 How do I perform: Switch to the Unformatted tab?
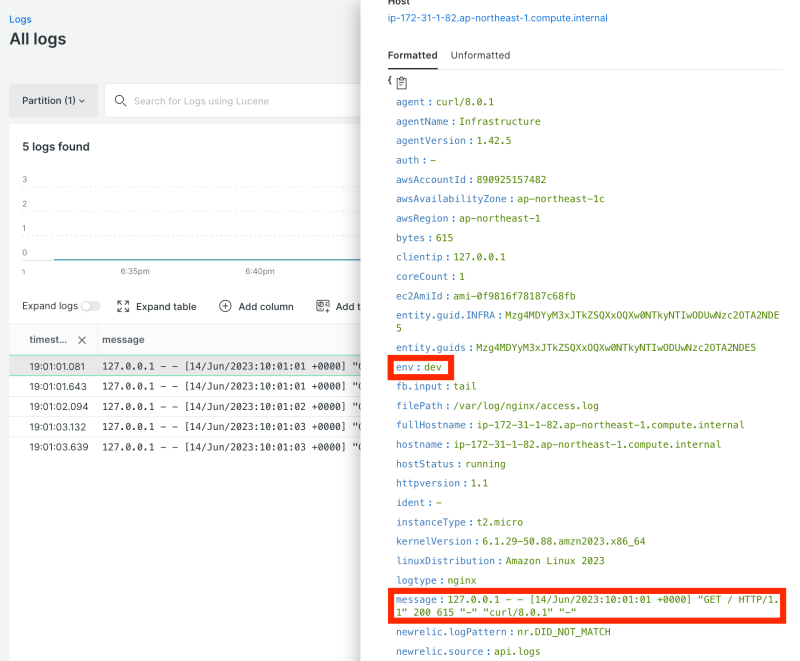480,56
